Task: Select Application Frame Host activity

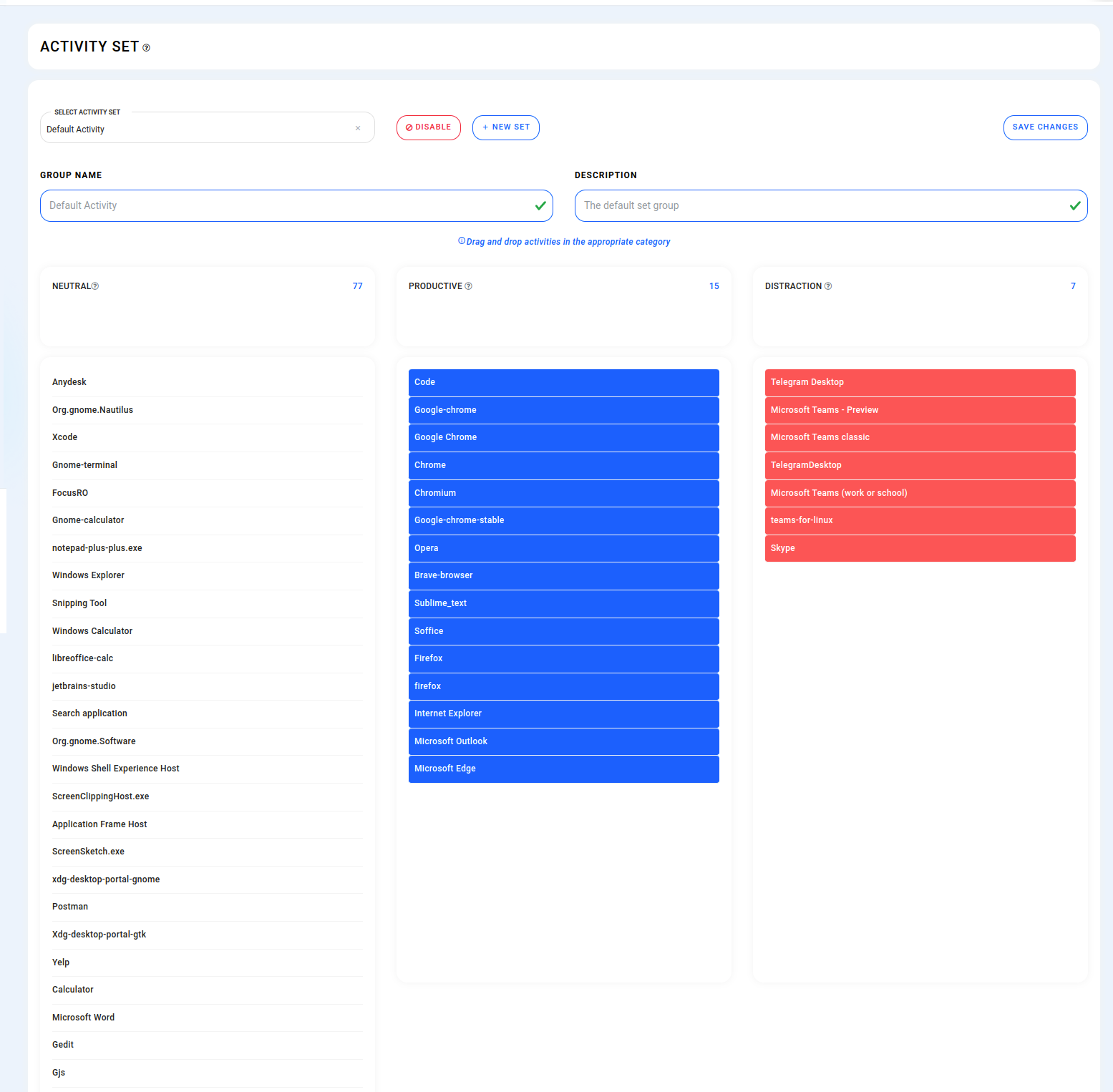Action: point(208,824)
